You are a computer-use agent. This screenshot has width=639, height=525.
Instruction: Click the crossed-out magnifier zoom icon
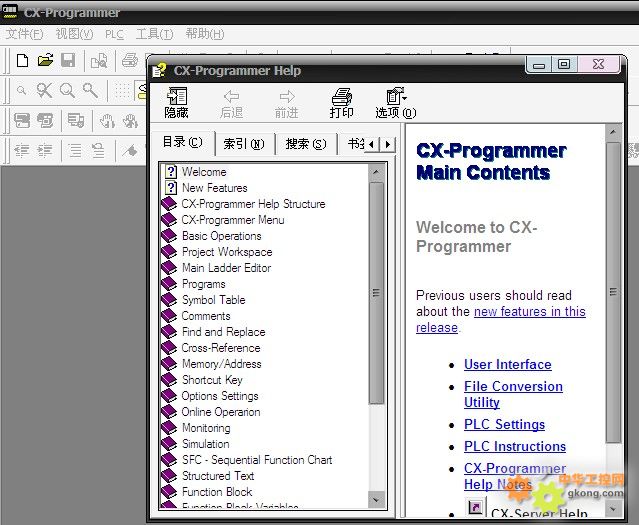point(44,90)
